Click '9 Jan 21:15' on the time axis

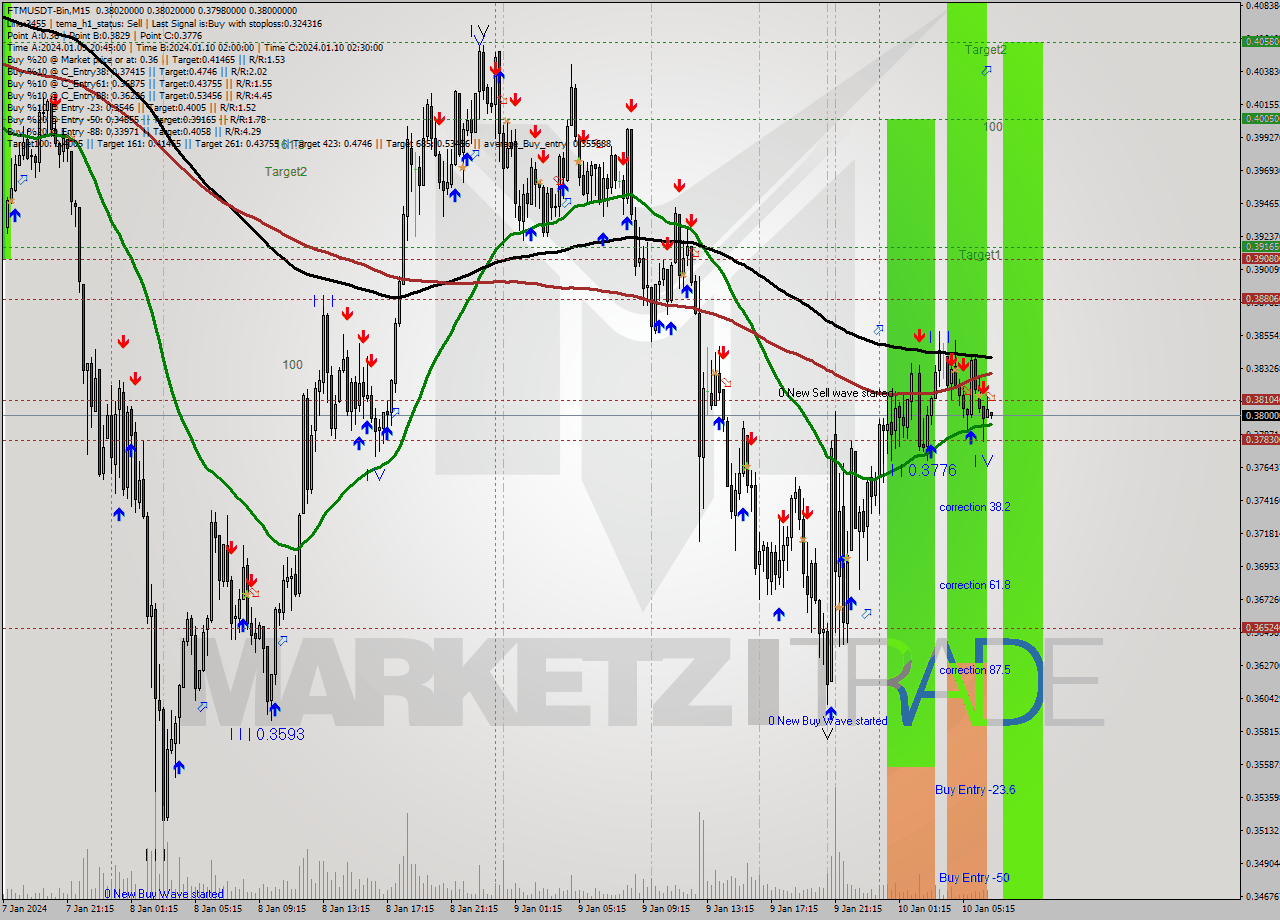click(858, 909)
